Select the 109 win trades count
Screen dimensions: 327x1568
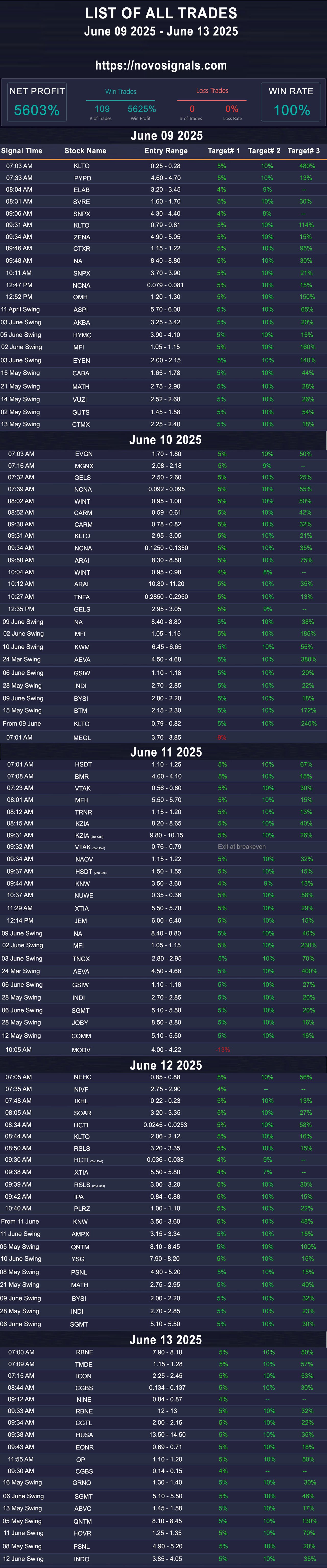point(102,109)
